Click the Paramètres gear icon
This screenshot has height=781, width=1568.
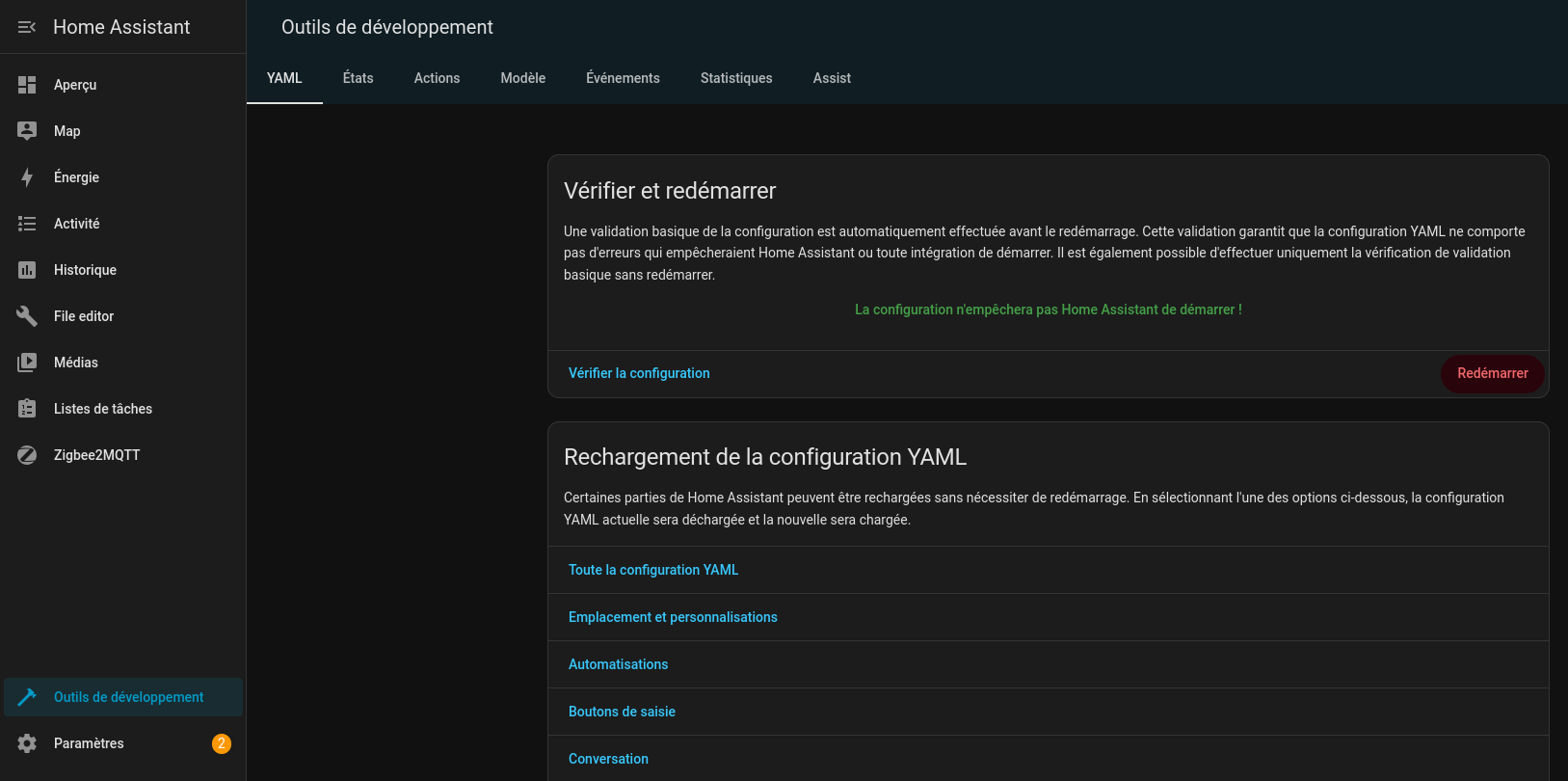(27, 743)
